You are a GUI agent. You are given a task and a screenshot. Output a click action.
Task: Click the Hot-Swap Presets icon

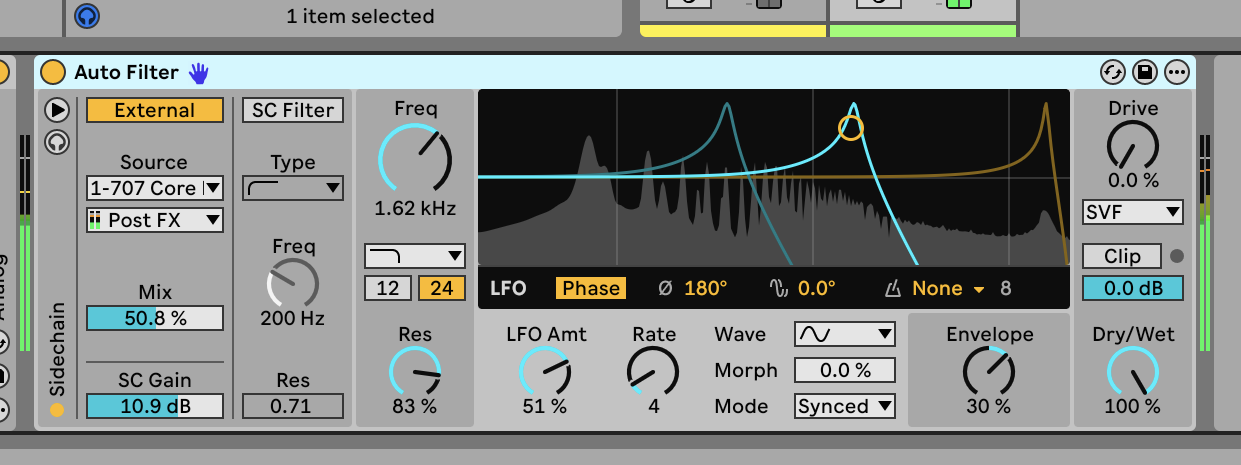(x=1113, y=72)
